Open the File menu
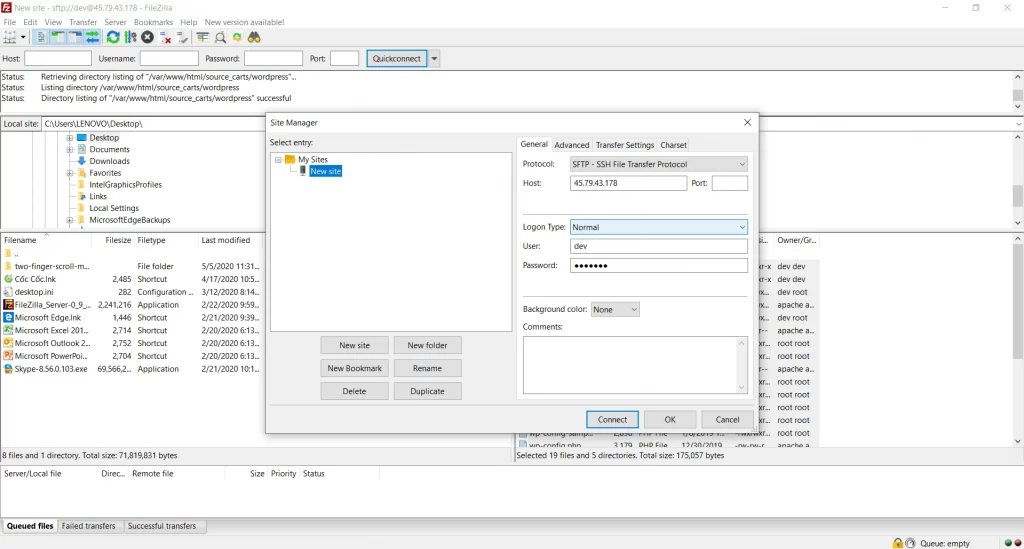 click(9, 22)
